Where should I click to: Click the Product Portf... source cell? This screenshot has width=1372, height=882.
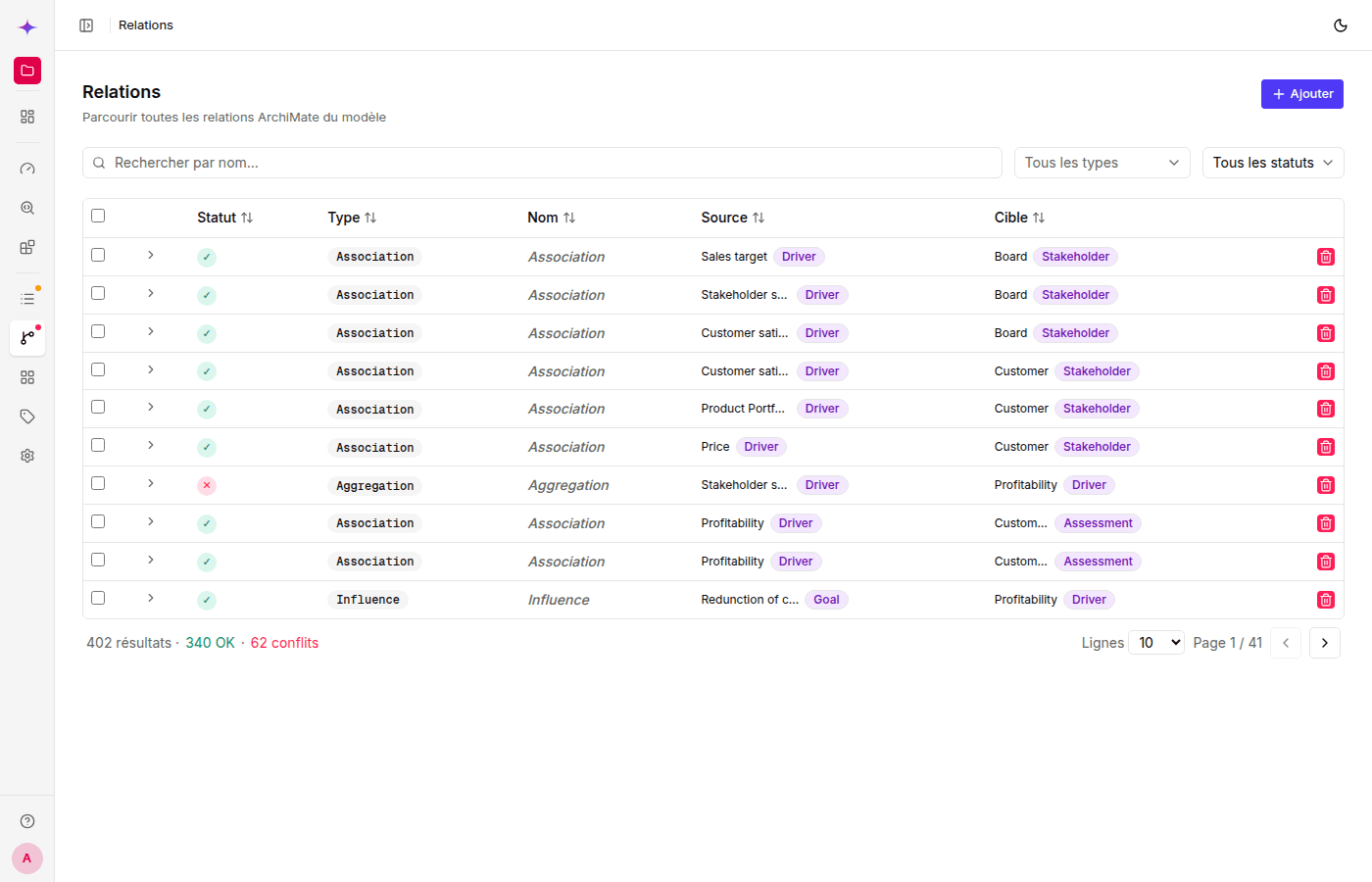(x=743, y=409)
